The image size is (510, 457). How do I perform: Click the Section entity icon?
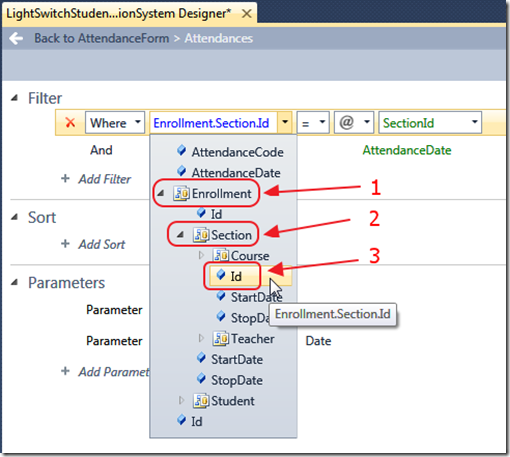click(201, 235)
